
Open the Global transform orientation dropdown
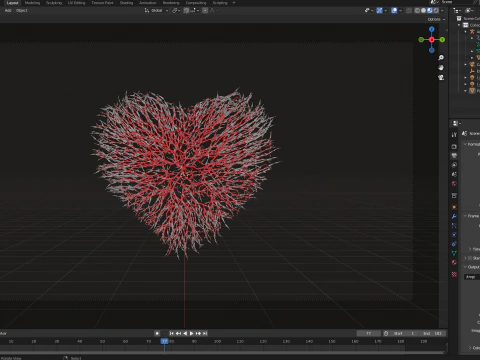[156, 11]
